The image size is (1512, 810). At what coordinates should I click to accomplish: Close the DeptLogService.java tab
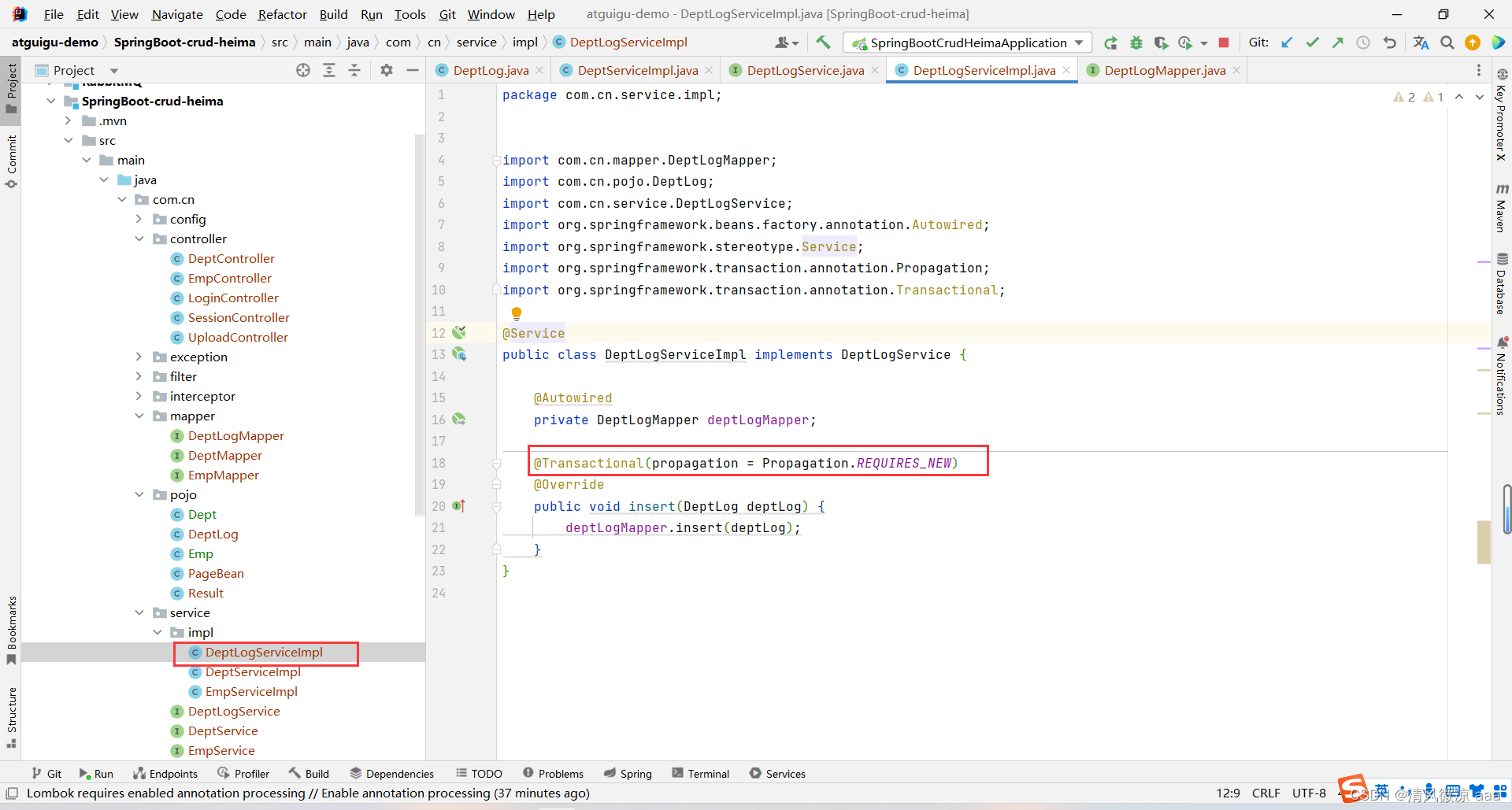pyautogui.click(x=875, y=70)
